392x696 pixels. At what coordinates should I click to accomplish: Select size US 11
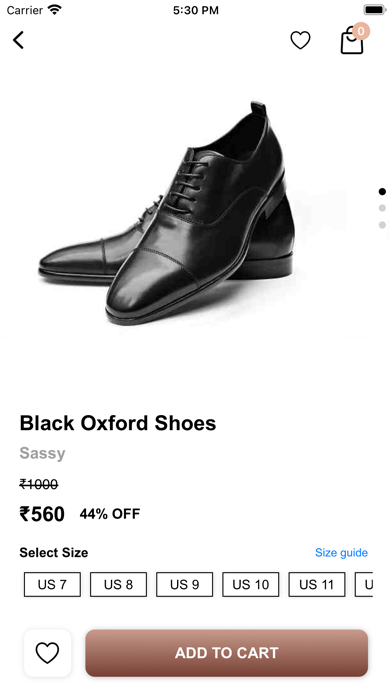tap(317, 584)
